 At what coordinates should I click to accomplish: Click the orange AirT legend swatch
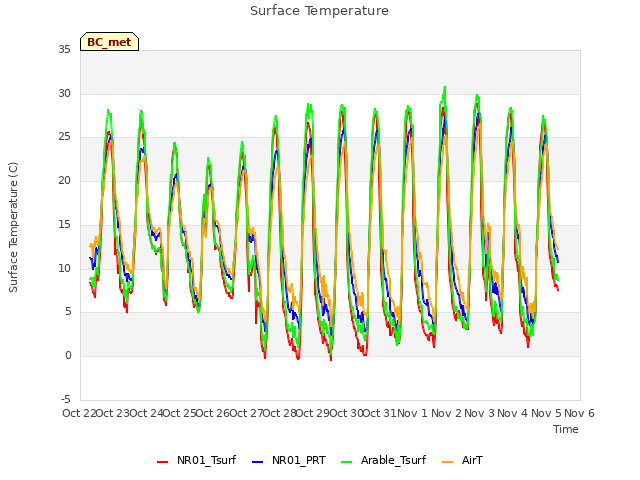tap(447, 462)
